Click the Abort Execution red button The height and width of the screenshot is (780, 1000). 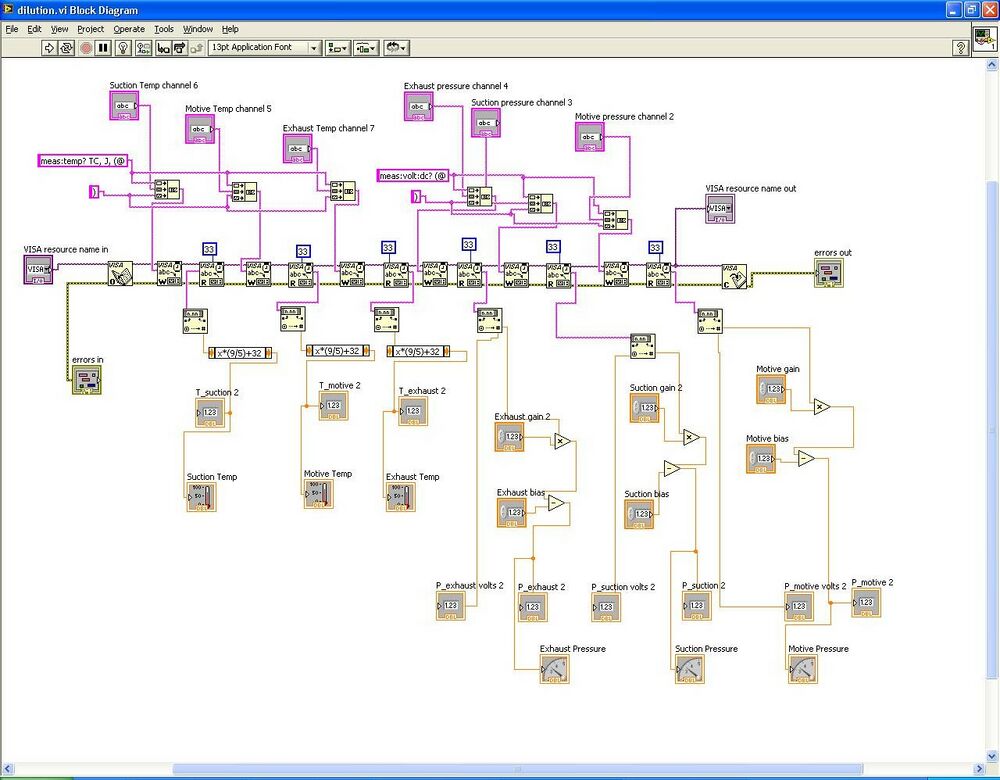click(86, 47)
